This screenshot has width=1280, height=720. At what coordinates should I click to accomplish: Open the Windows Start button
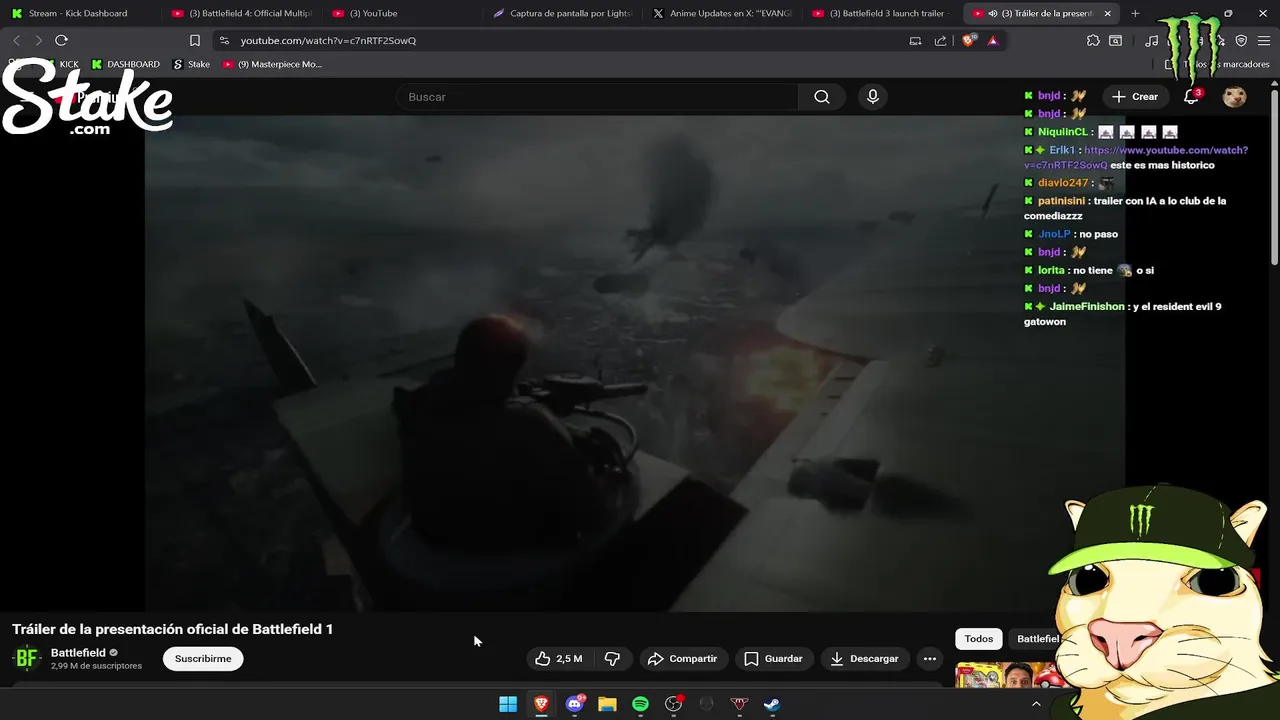point(508,704)
